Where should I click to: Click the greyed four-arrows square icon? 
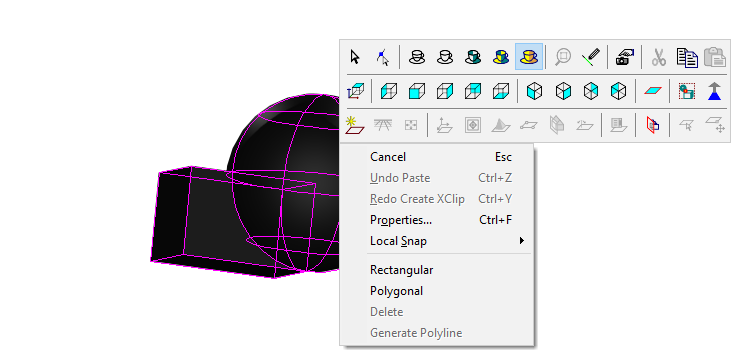pos(411,125)
